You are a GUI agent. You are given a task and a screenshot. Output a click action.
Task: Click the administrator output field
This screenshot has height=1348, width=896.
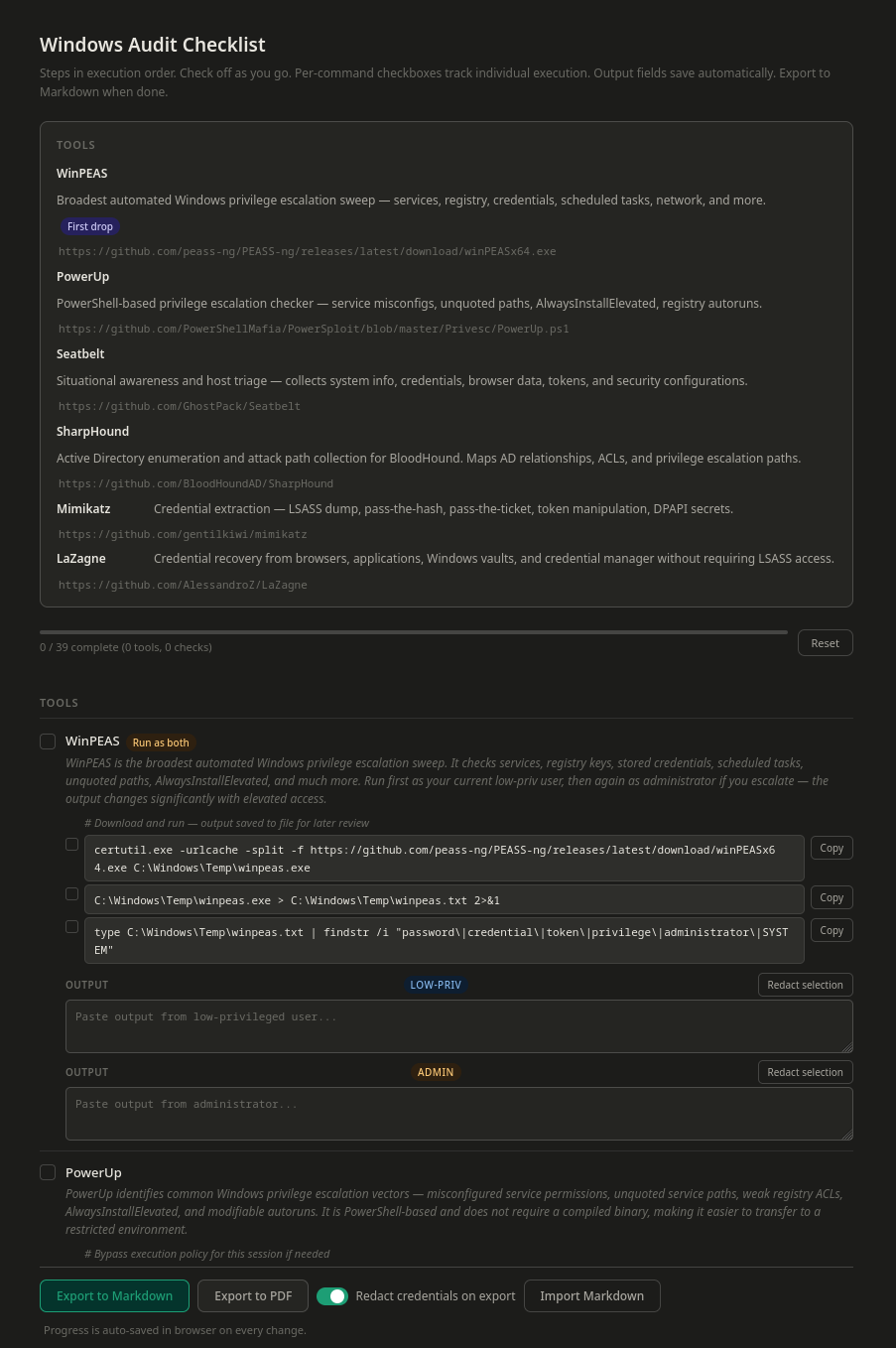pos(459,1114)
